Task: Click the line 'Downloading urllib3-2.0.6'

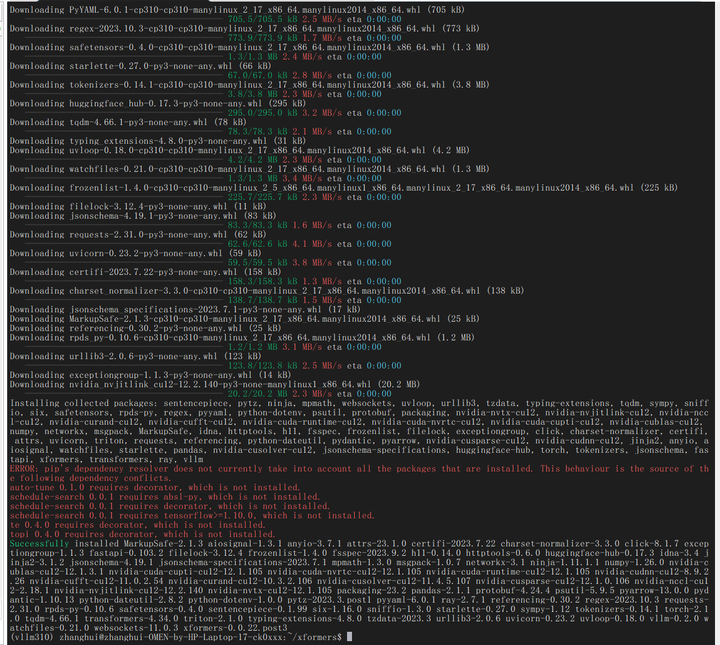Action: point(135,356)
